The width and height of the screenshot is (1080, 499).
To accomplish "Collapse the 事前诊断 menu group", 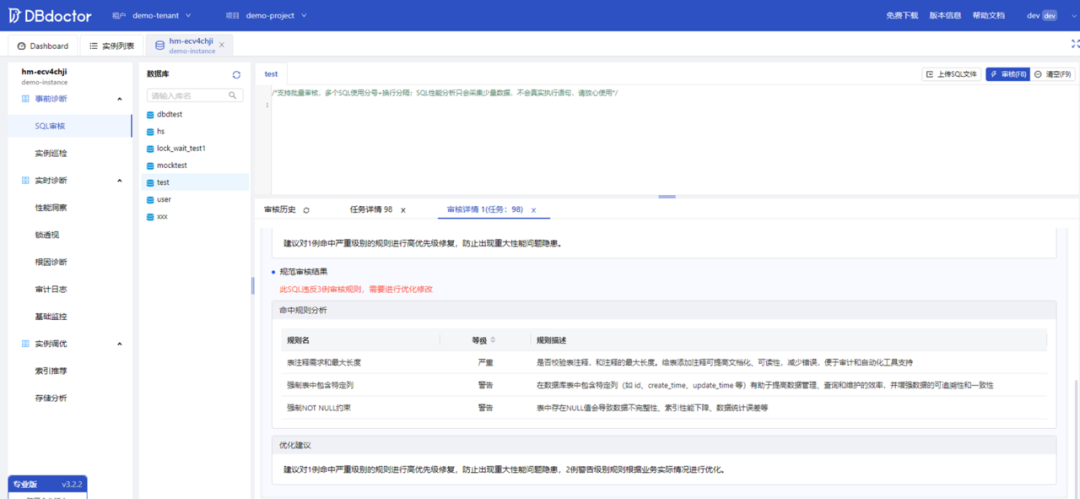I will (120, 99).
